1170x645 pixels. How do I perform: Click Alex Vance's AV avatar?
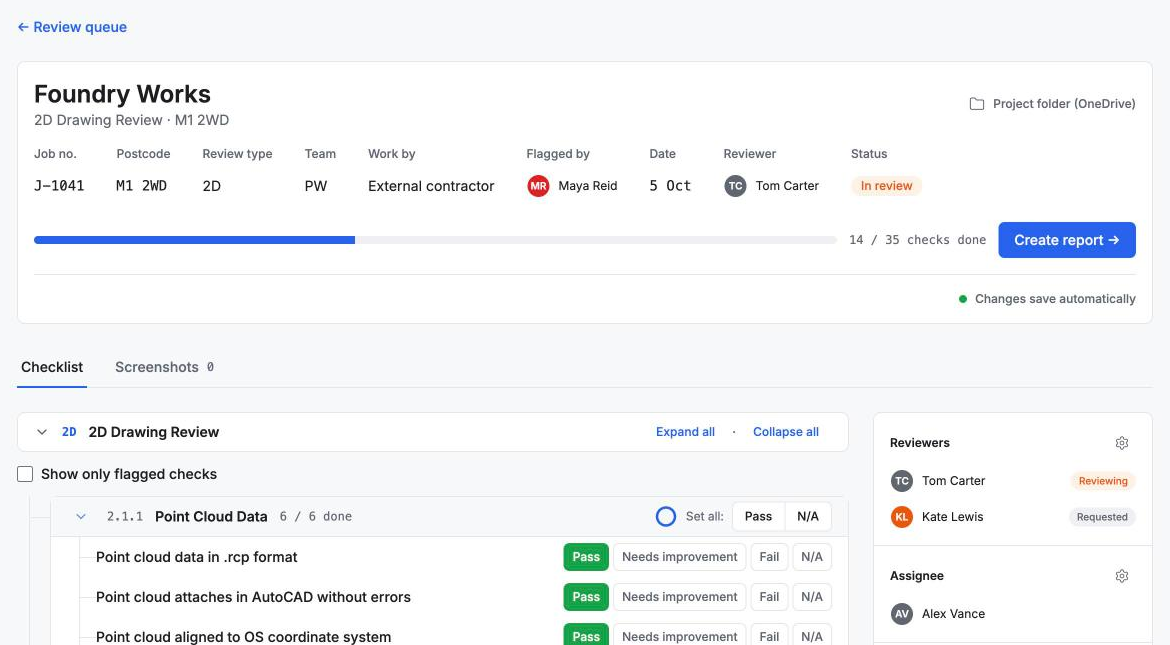901,614
